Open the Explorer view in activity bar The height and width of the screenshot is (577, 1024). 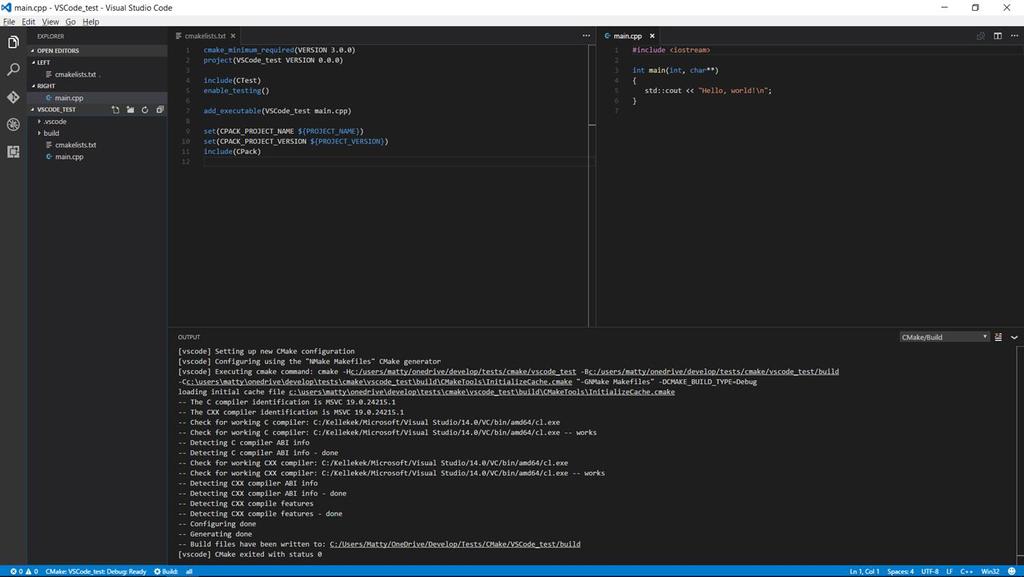tap(13, 42)
